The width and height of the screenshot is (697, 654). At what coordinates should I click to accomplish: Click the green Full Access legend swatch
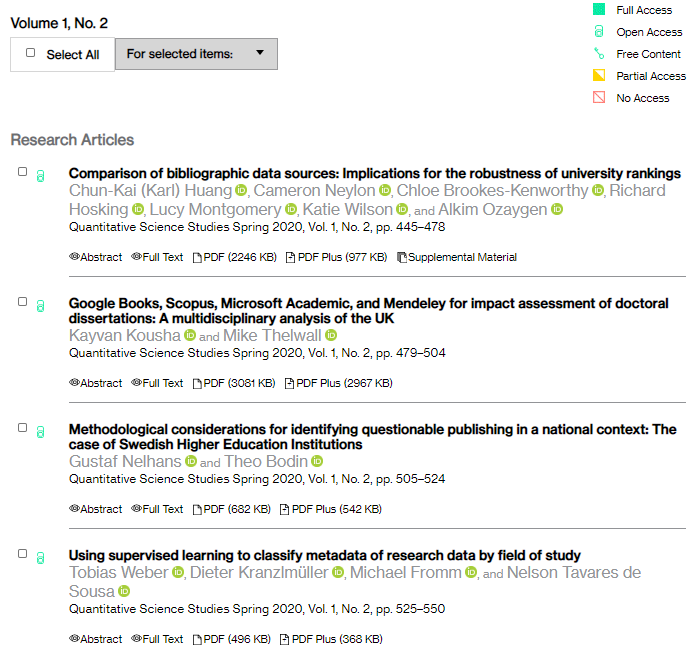point(599,9)
